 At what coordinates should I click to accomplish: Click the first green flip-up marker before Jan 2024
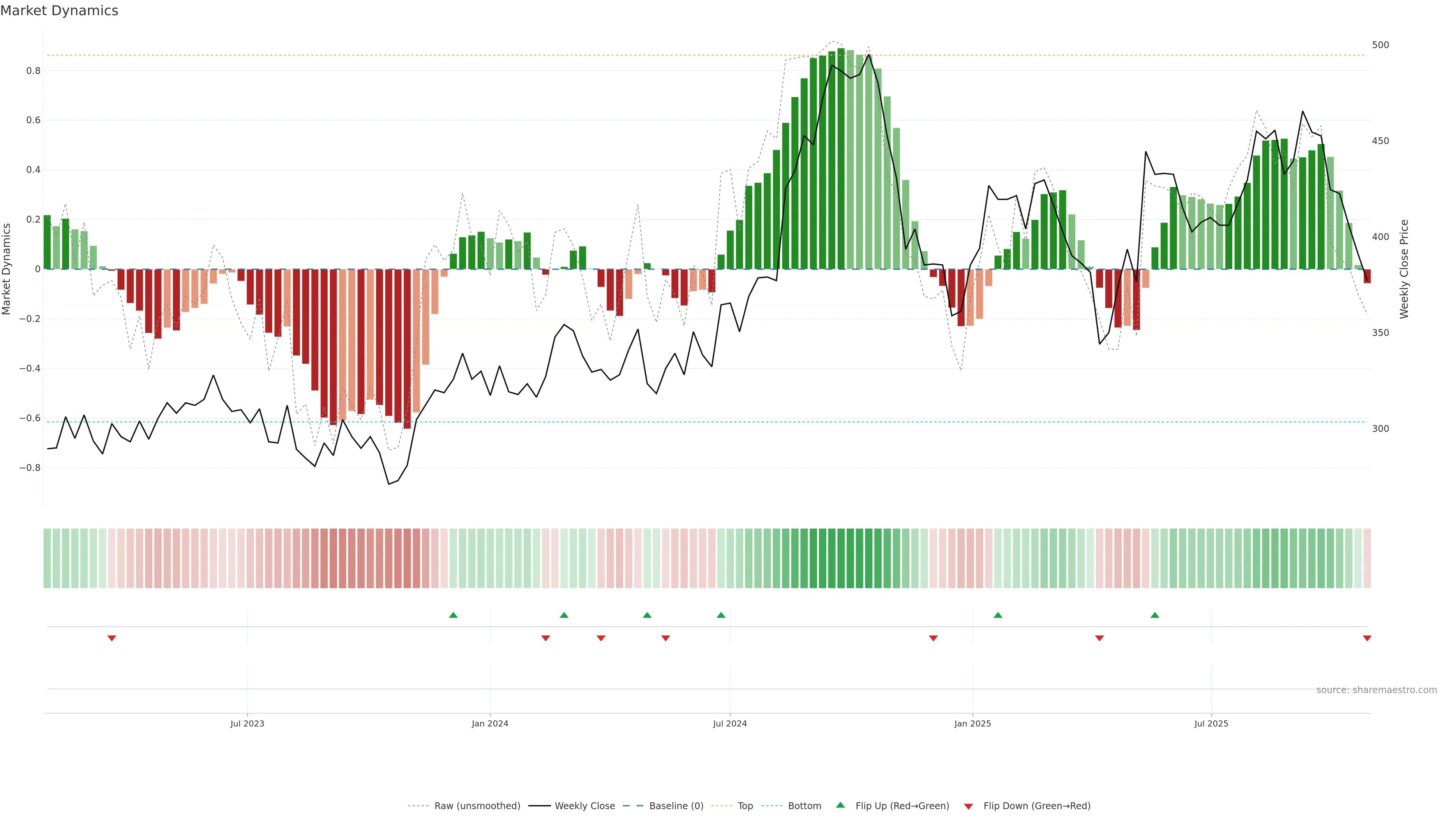pyautogui.click(x=453, y=615)
